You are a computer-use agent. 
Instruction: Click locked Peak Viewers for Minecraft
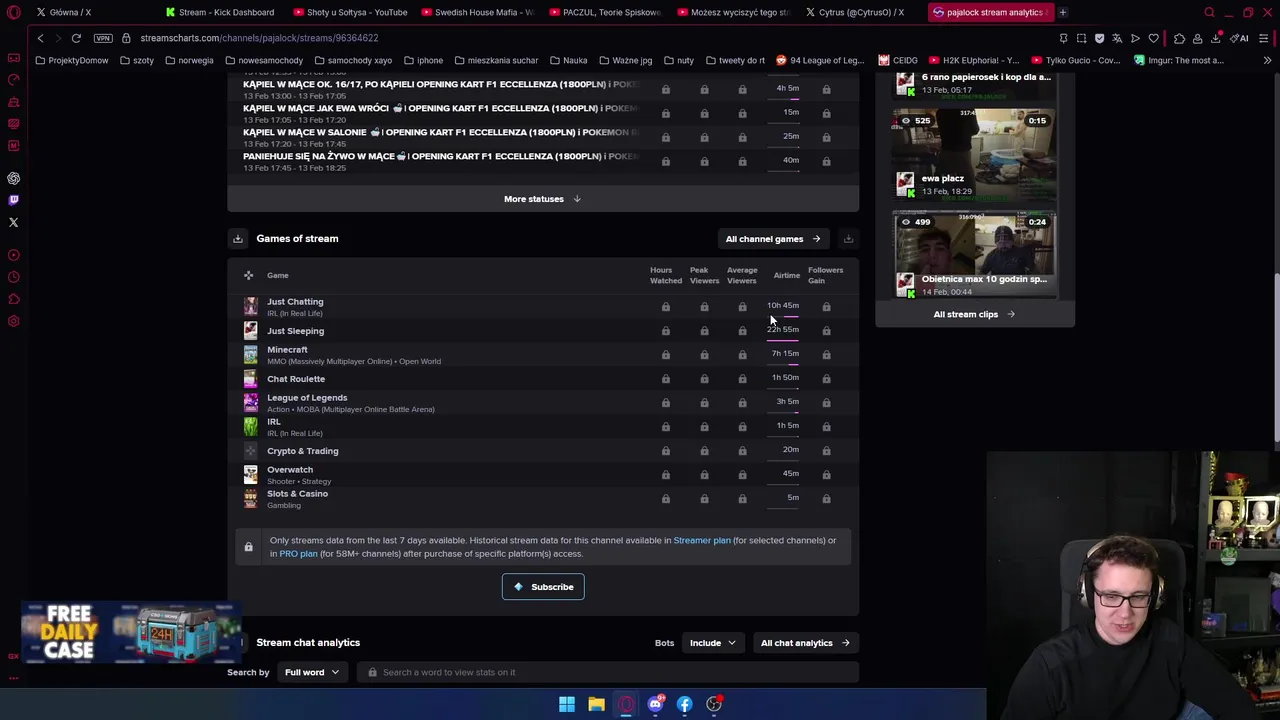click(x=704, y=355)
